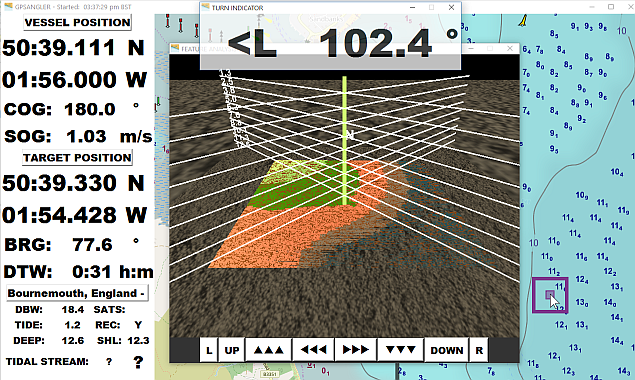
Task: Click the triple down-arrow button
Action: tap(401, 350)
